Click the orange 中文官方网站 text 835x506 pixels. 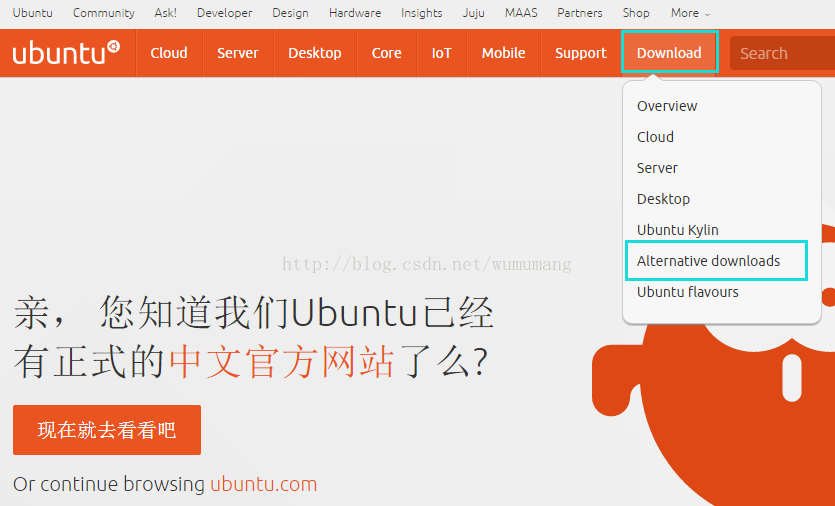pos(282,362)
